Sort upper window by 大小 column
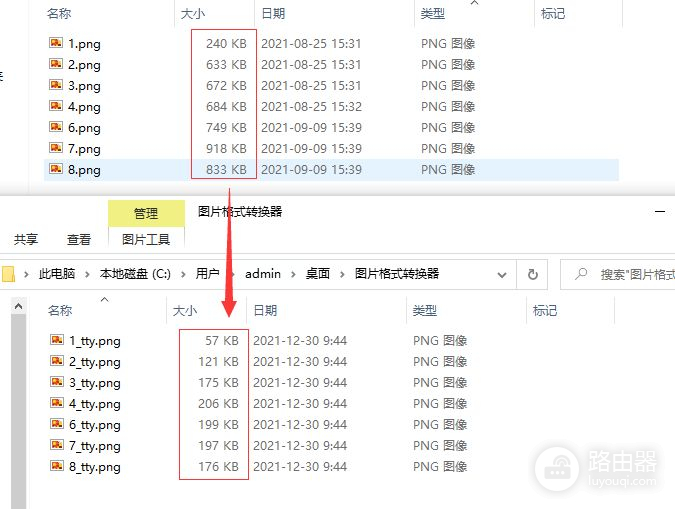The height and width of the screenshot is (509, 675). 193,14
